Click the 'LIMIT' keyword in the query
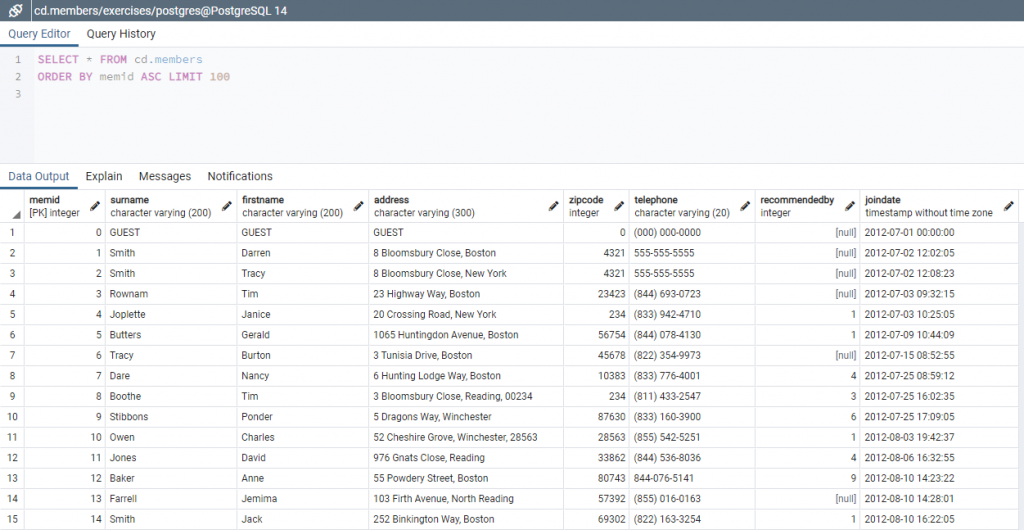The width and height of the screenshot is (1024, 530). 185,76
